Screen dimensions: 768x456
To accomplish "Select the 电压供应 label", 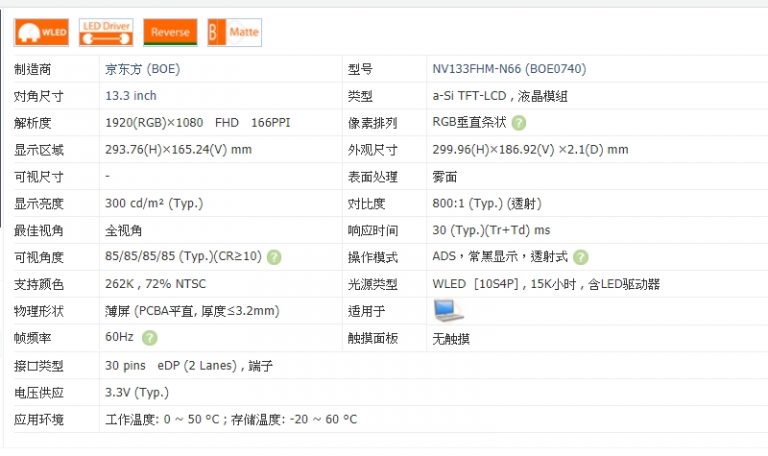I will (39, 393).
